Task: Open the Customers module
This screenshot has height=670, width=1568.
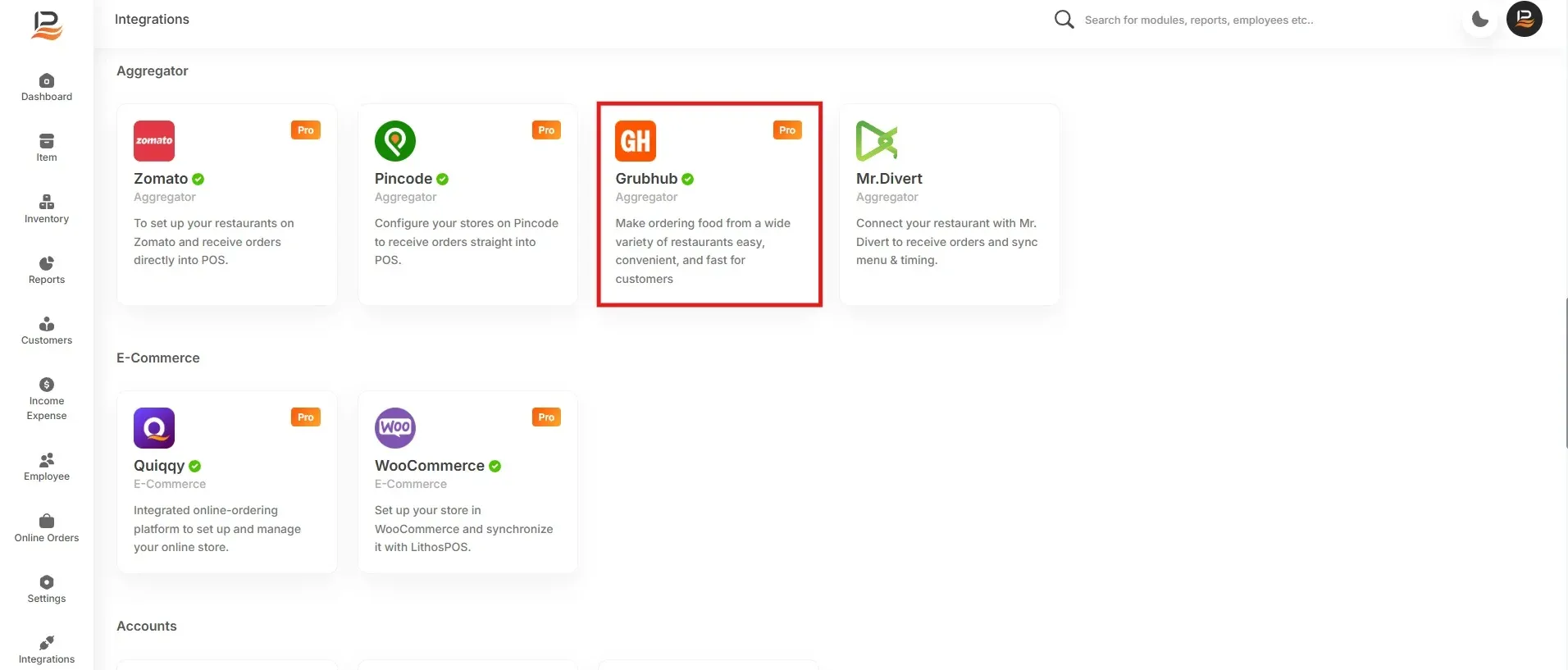Action: pos(47,331)
